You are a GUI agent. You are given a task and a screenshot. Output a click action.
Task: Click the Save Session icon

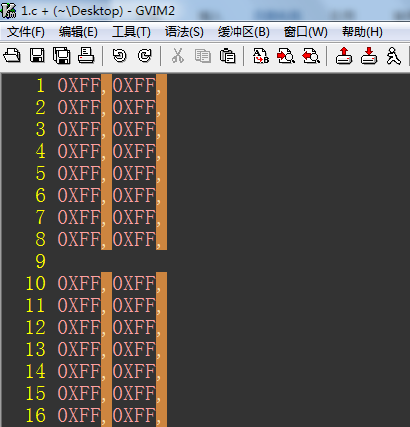tap(369, 55)
